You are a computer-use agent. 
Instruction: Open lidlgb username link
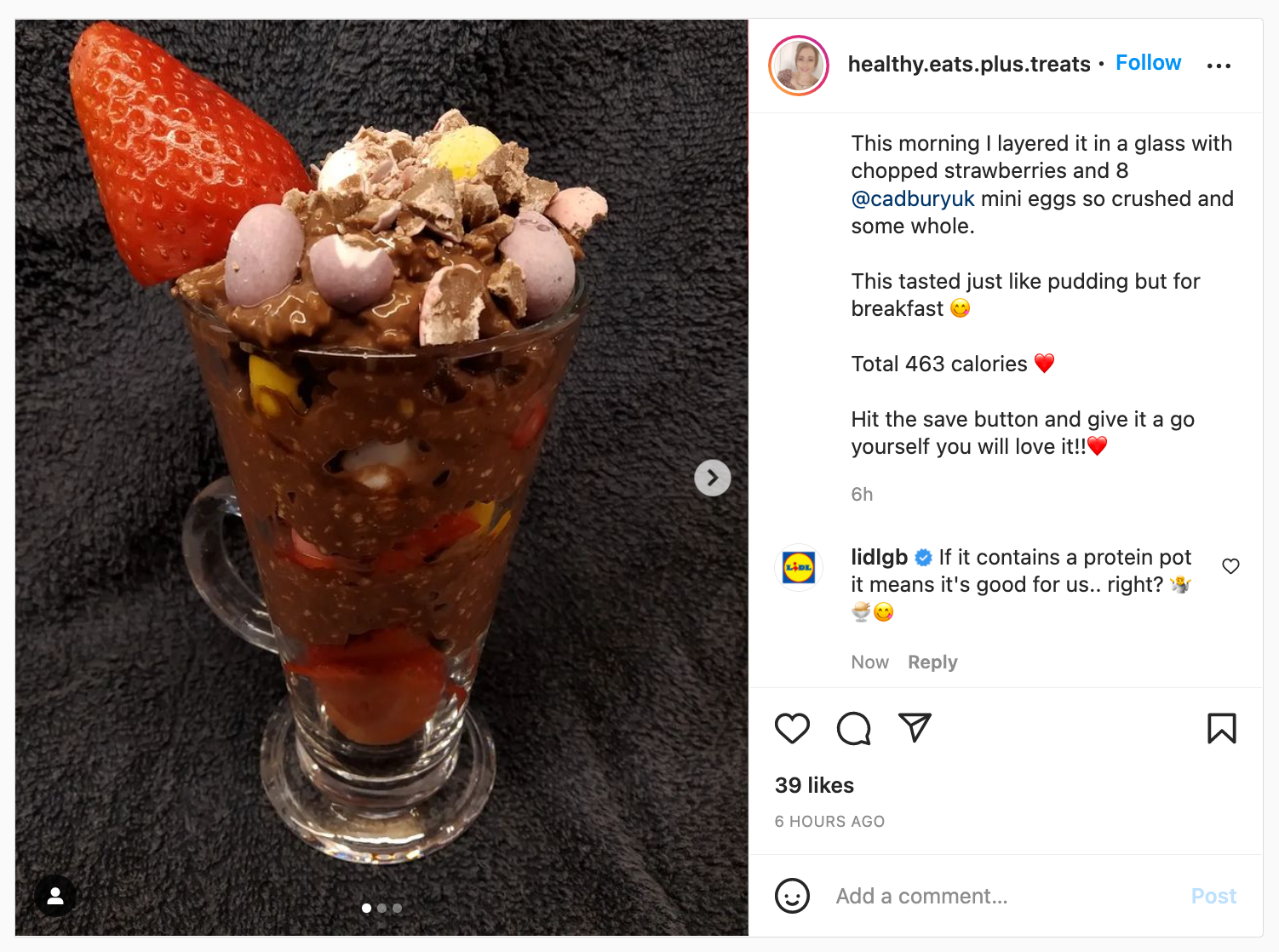coord(879,557)
